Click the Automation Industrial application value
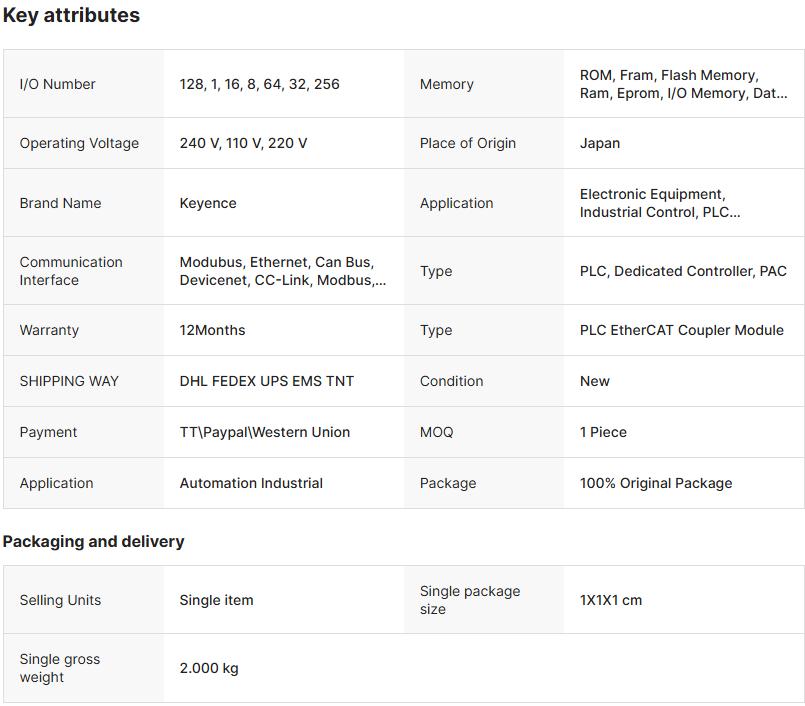The image size is (805, 706). coord(251,483)
